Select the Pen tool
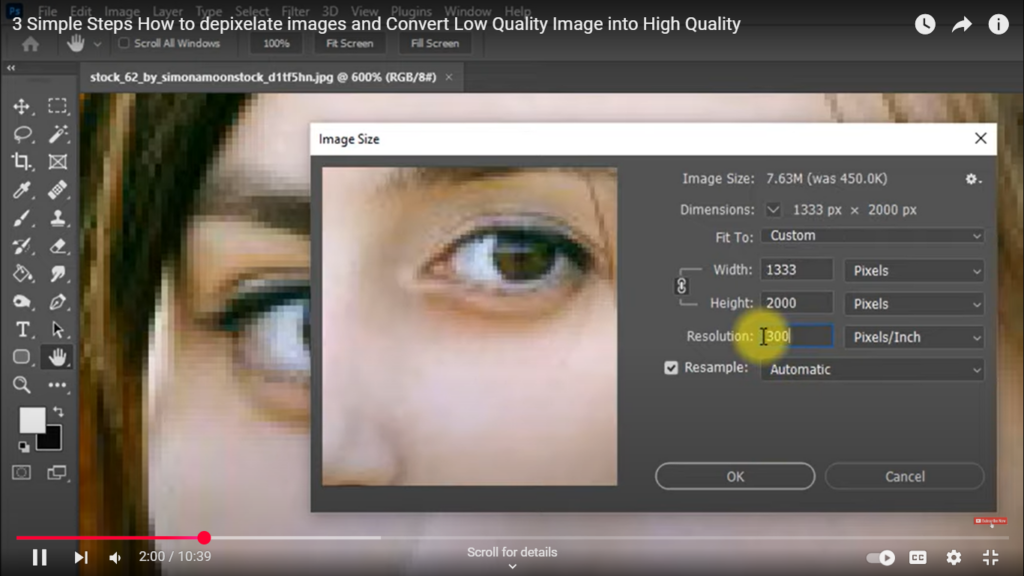Viewport: 1024px width, 576px height. point(58,301)
